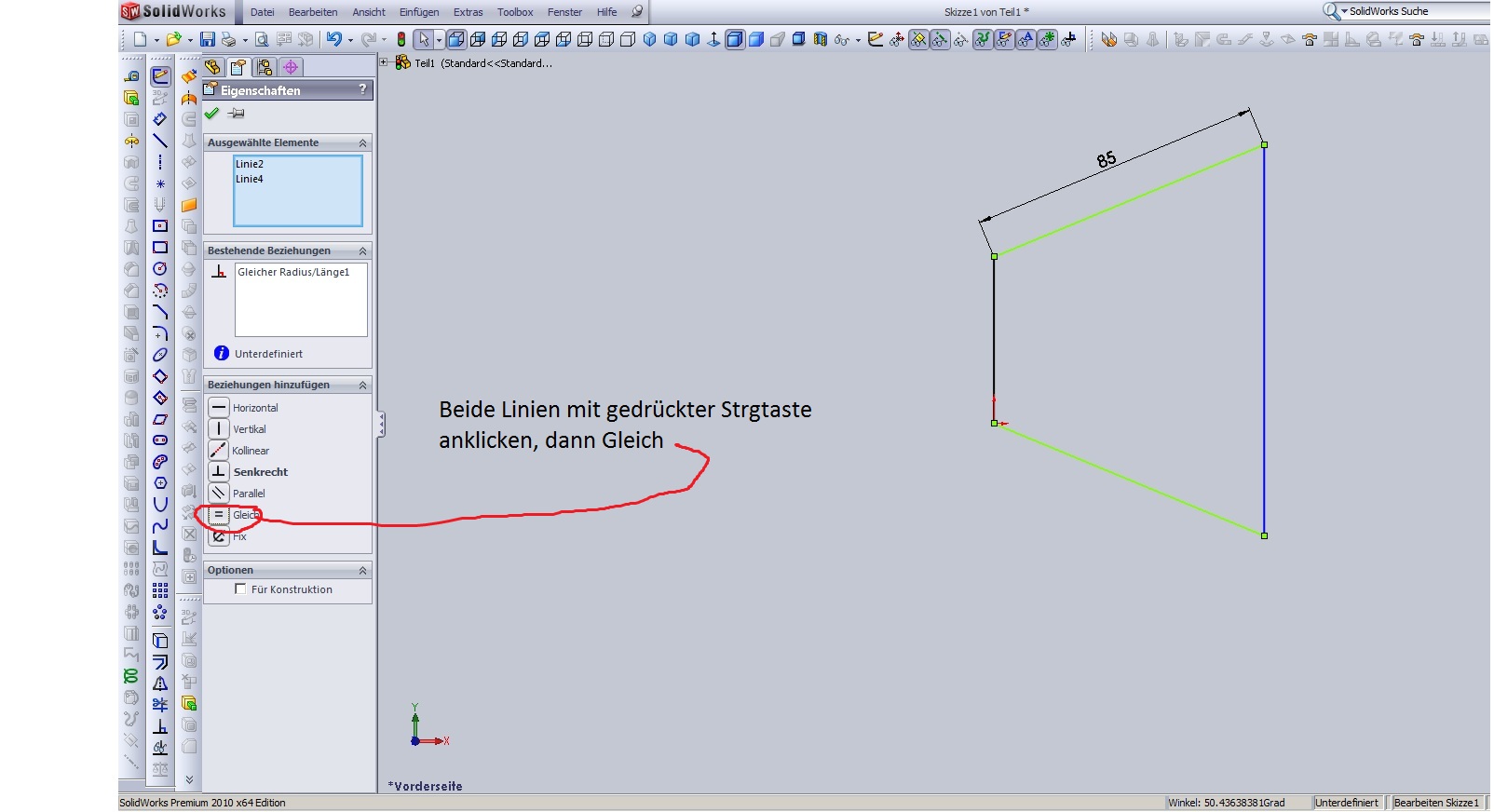The image size is (1494, 812).
Task: Click the New document icon
Action: click(x=140, y=39)
